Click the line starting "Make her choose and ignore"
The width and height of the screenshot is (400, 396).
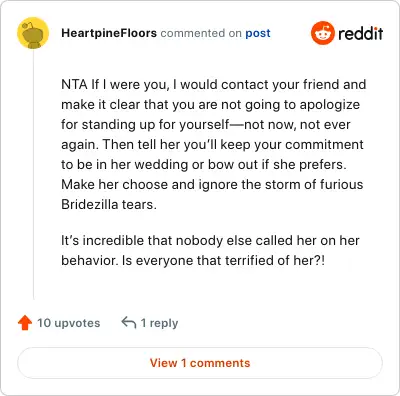[x=212, y=184]
